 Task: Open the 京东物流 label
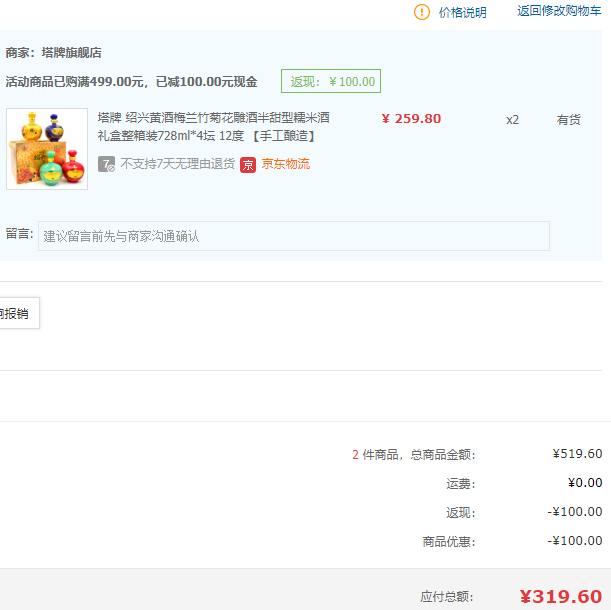286,164
